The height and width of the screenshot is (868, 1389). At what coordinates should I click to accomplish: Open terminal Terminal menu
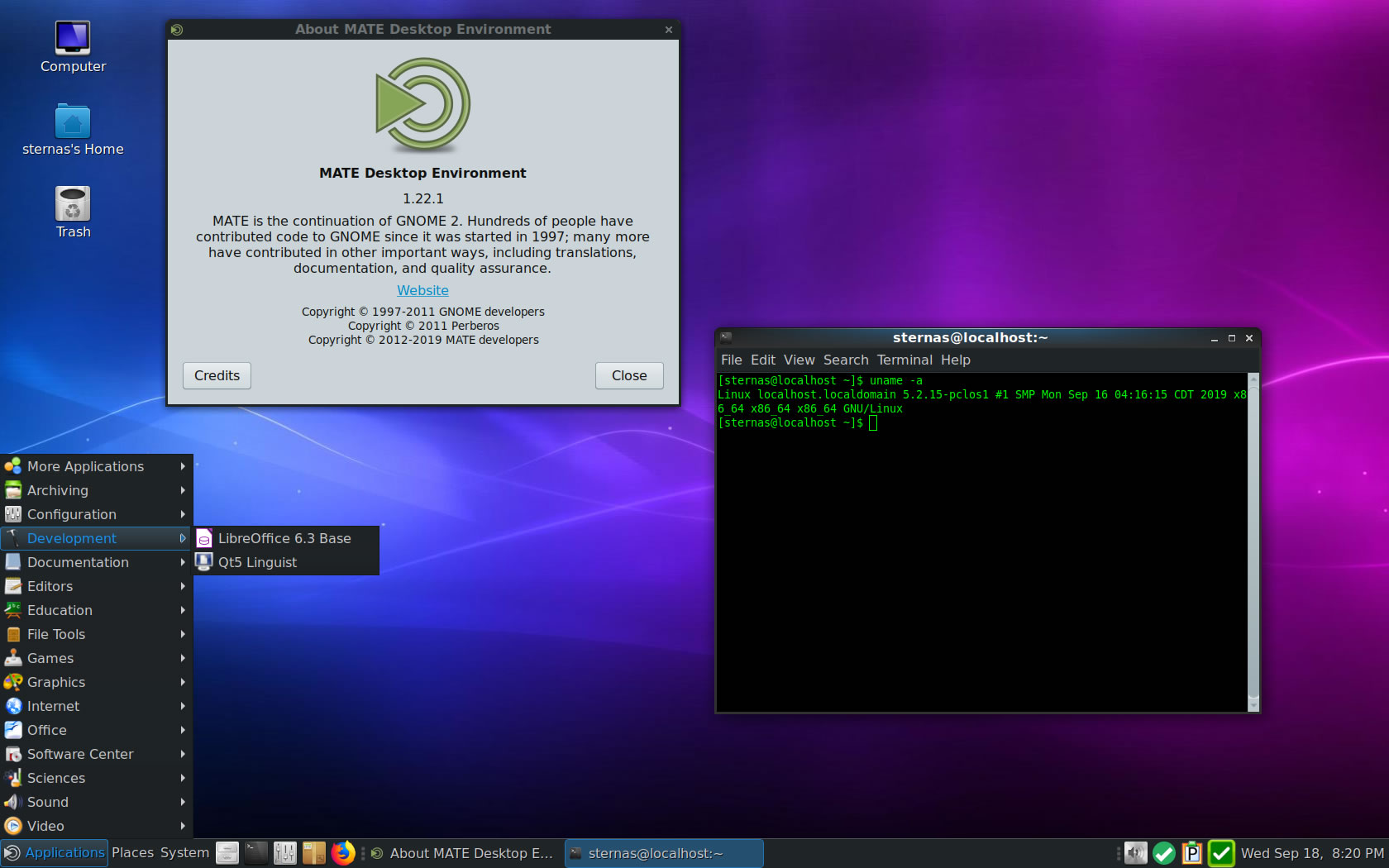[905, 360]
